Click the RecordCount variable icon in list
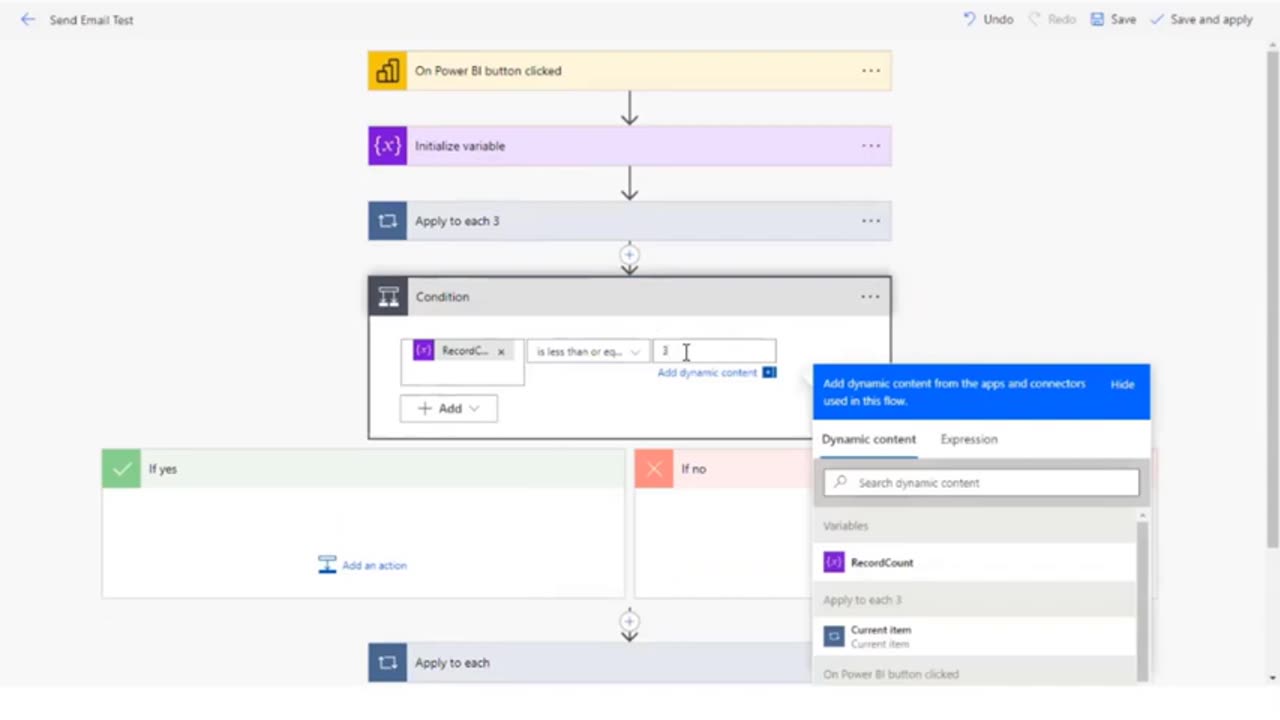Viewport: 1280px width, 720px height. (x=834, y=563)
